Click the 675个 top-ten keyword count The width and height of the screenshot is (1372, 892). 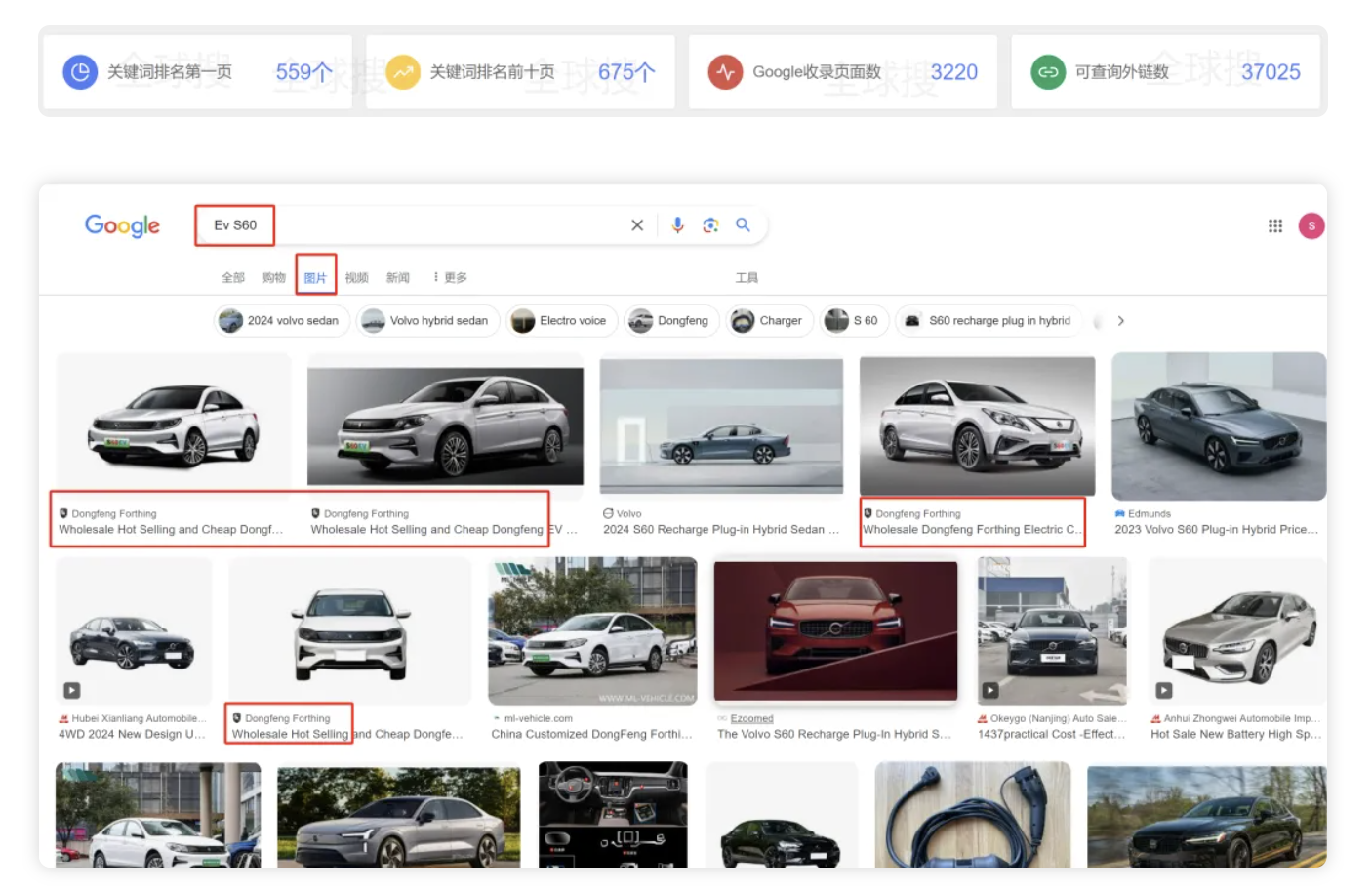(626, 72)
